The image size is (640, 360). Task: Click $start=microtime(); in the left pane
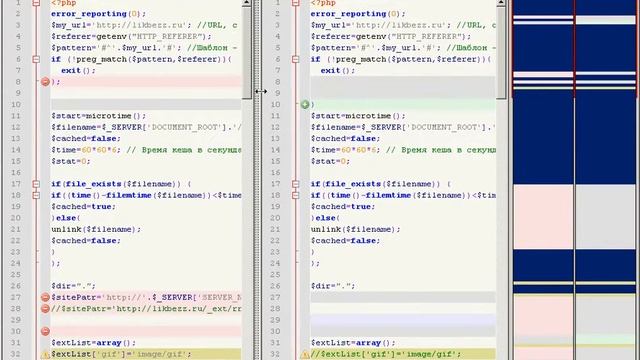point(98,116)
